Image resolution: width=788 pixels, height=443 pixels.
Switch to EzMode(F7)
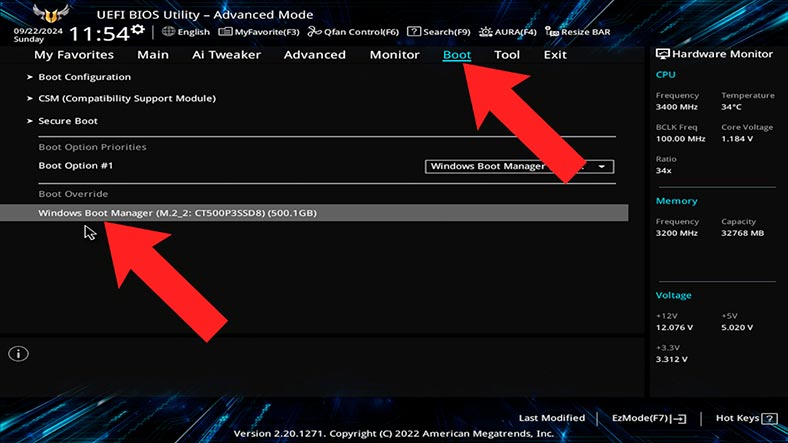649,418
